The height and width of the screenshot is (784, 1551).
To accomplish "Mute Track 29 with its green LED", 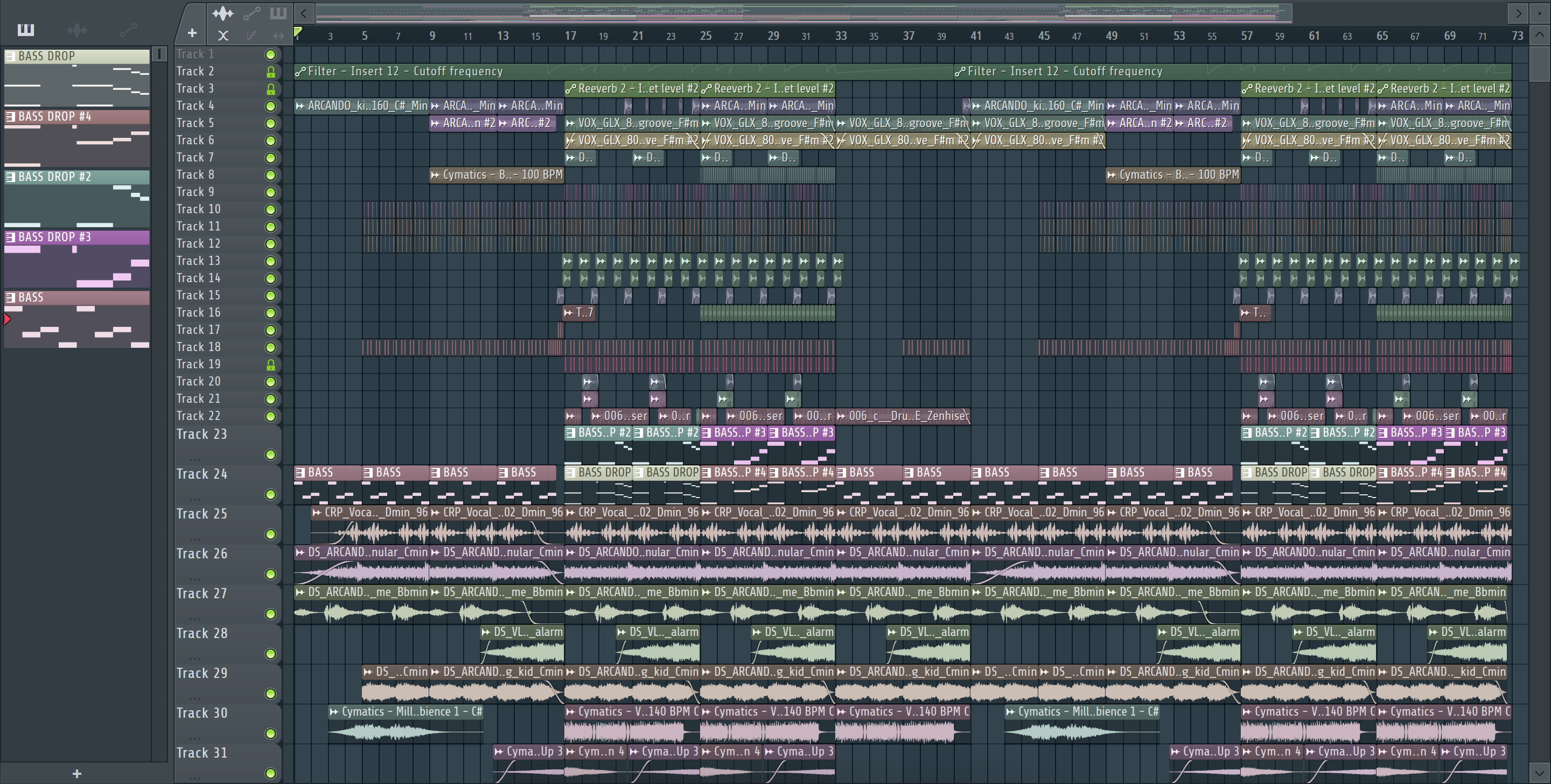I will [x=270, y=694].
